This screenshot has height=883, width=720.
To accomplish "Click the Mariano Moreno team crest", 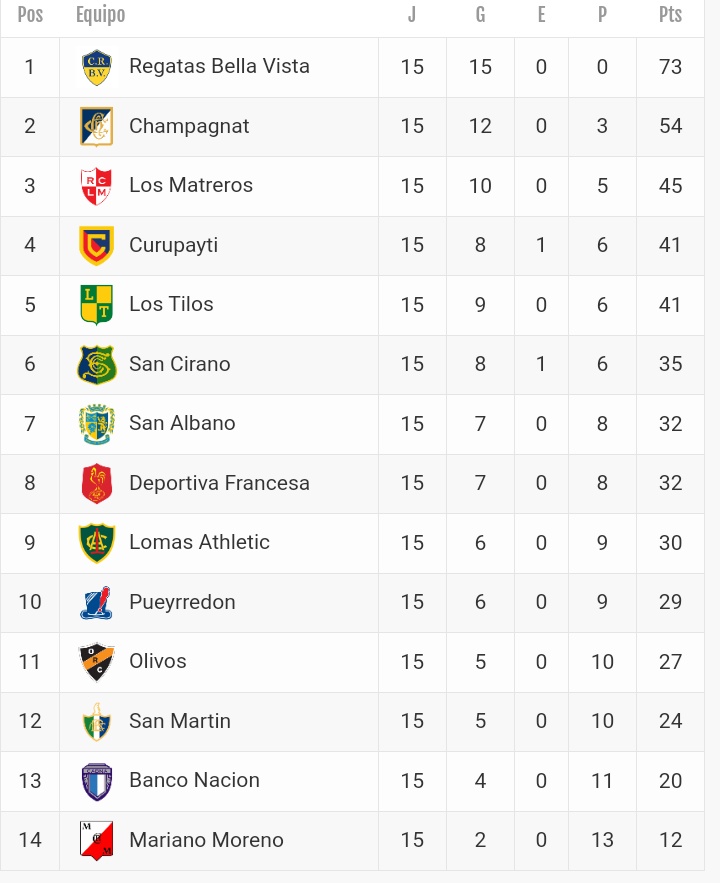I will 97,840.
